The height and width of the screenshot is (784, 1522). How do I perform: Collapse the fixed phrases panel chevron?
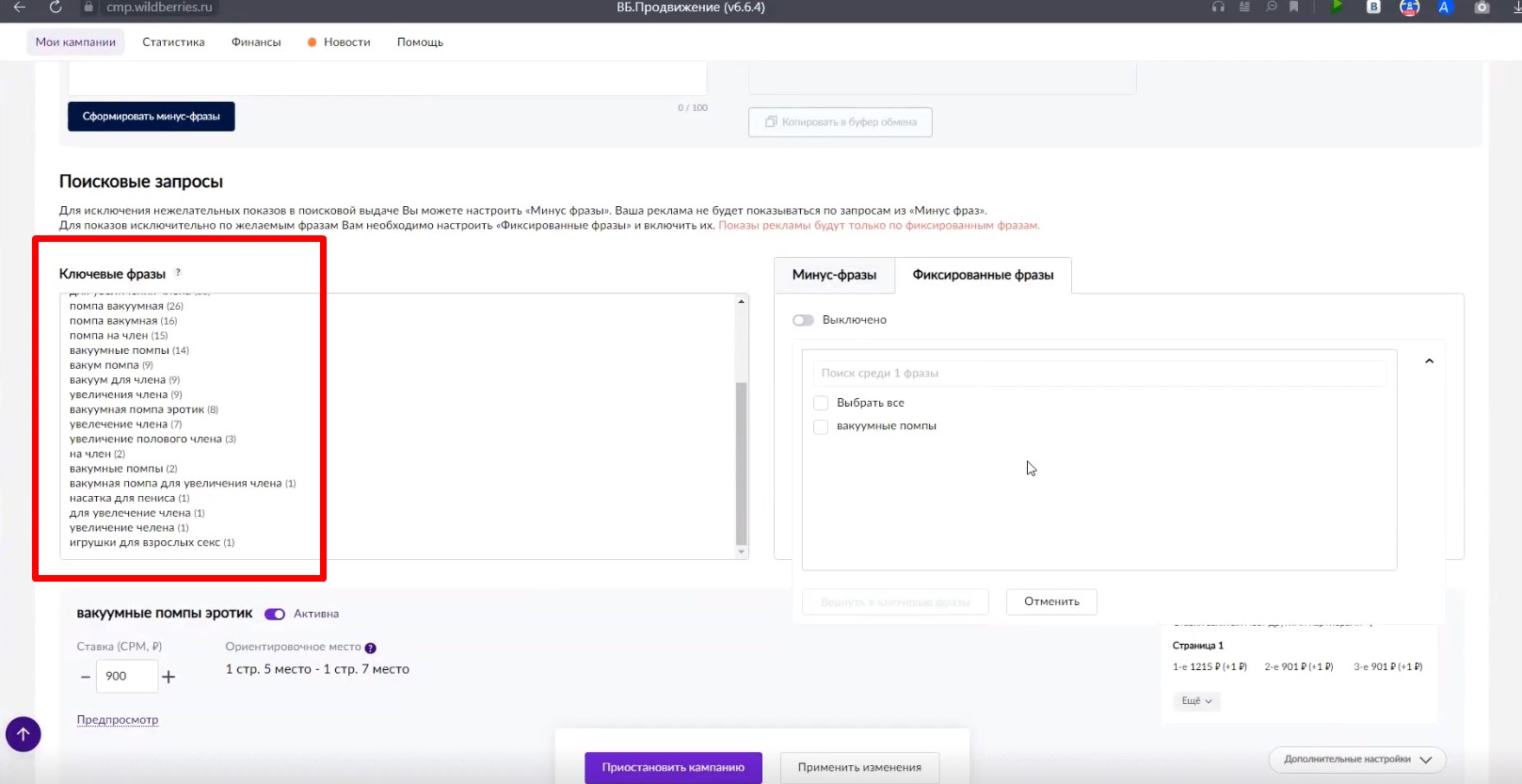coord(1429,361)
